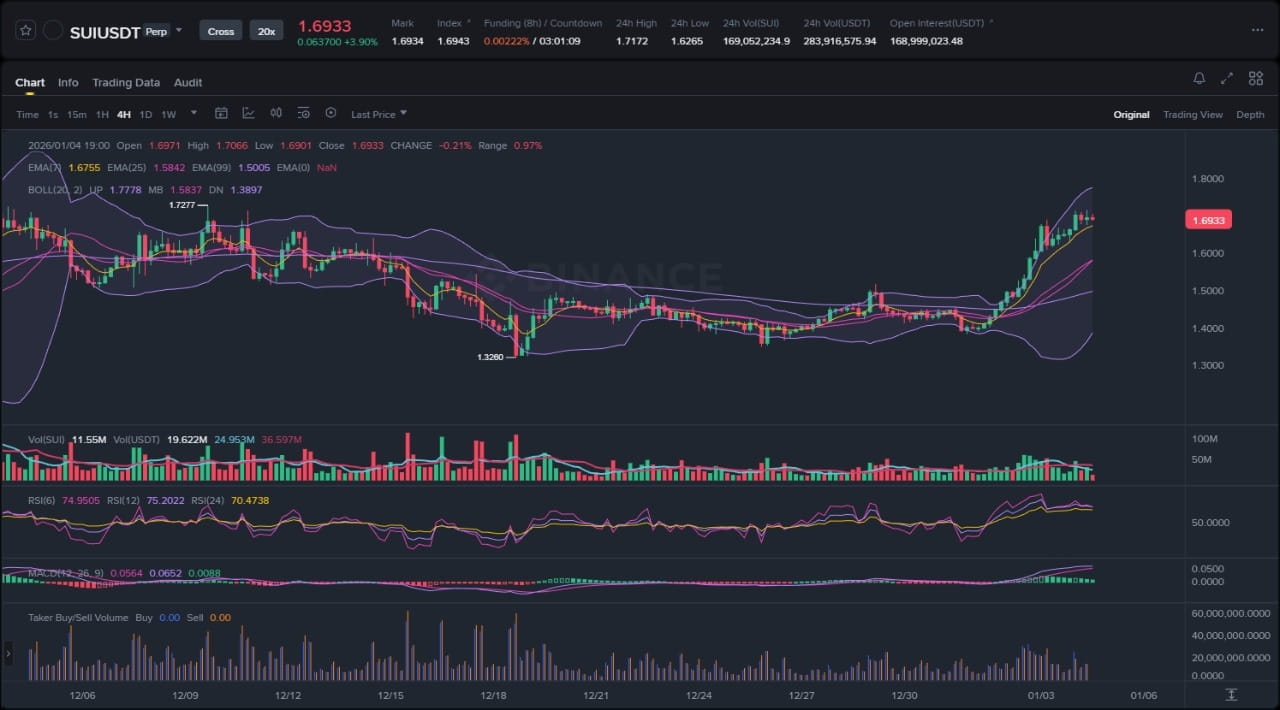Click the 01/03 date on time axis
This screenshot has height=710, width=1280.
click(x=1041, y=695)
